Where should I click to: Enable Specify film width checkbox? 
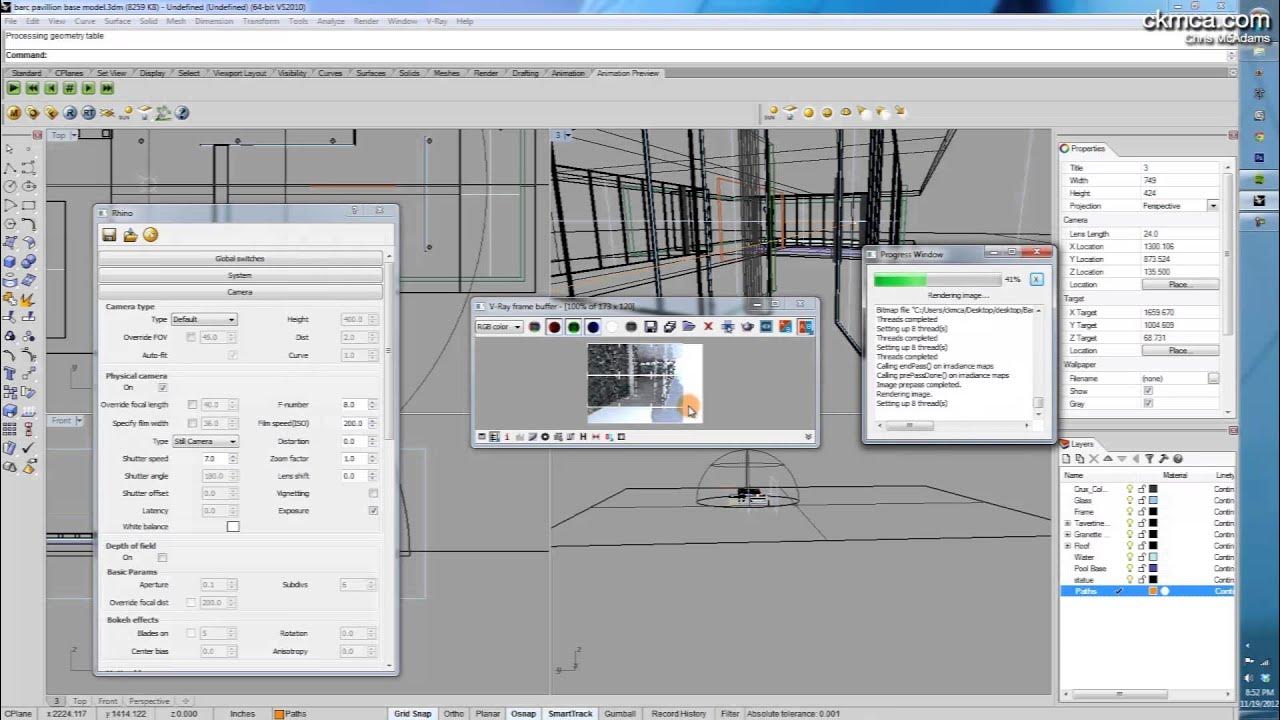point(191,423)
